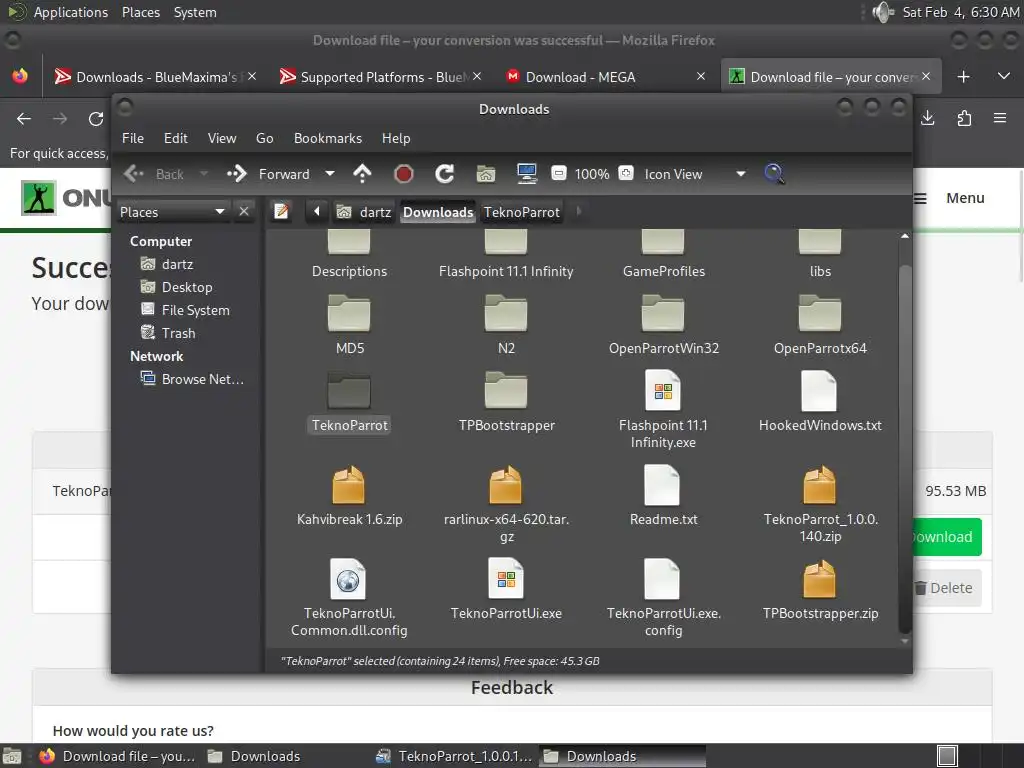The width and height of the screenshot is (1024, 768).
Task: Open the File menu in Downloads window
Action: tap(133, 138)
